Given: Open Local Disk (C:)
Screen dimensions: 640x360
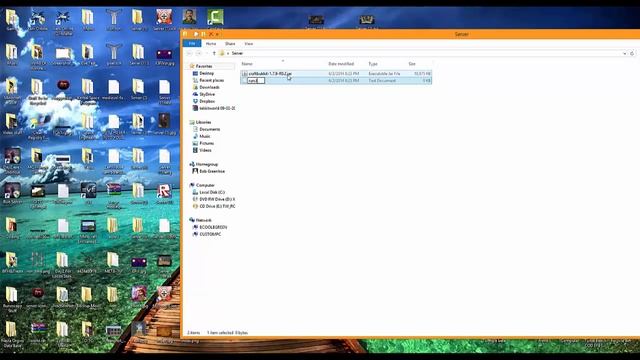Looking at the screenshot, I should 211,192.
